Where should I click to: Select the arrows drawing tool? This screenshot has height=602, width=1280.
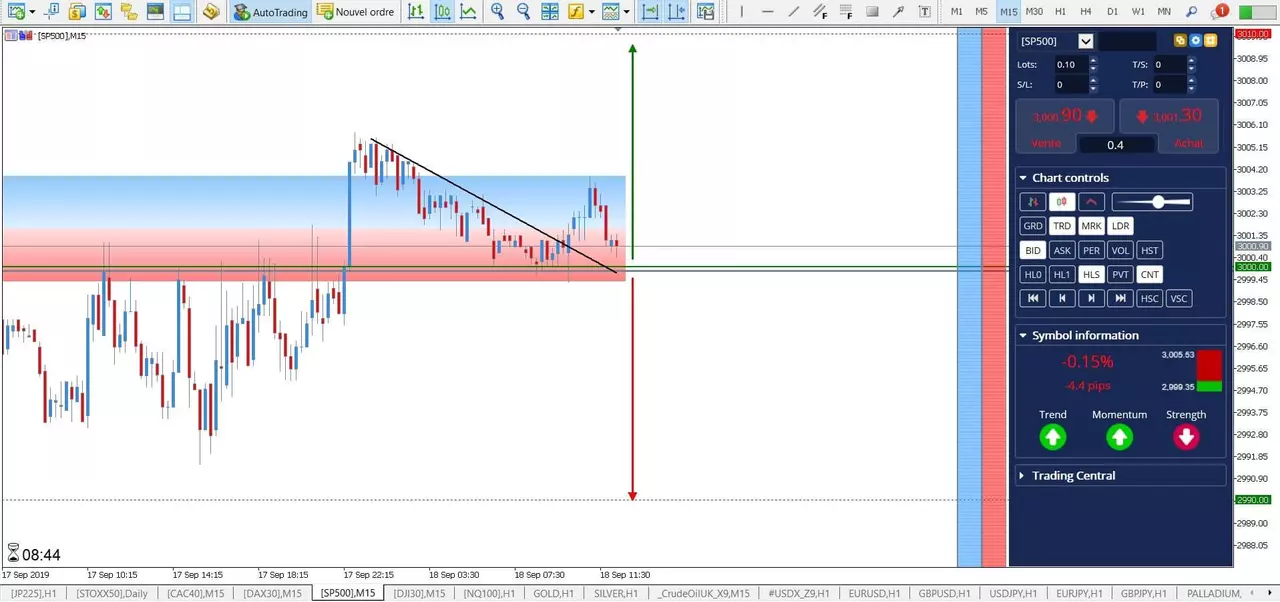pos(898,12)
